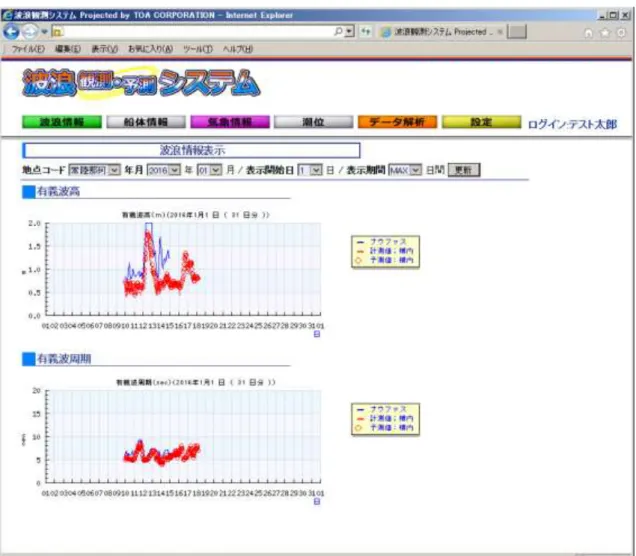Click the 有義波周期 section heading
Screen dimensions: 636x556
coord(64,359)
